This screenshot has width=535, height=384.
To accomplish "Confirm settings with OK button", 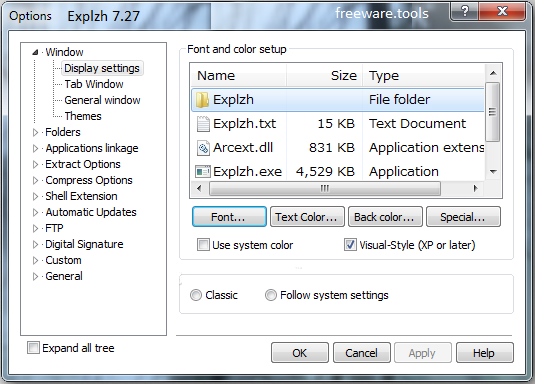I will 300,353.
